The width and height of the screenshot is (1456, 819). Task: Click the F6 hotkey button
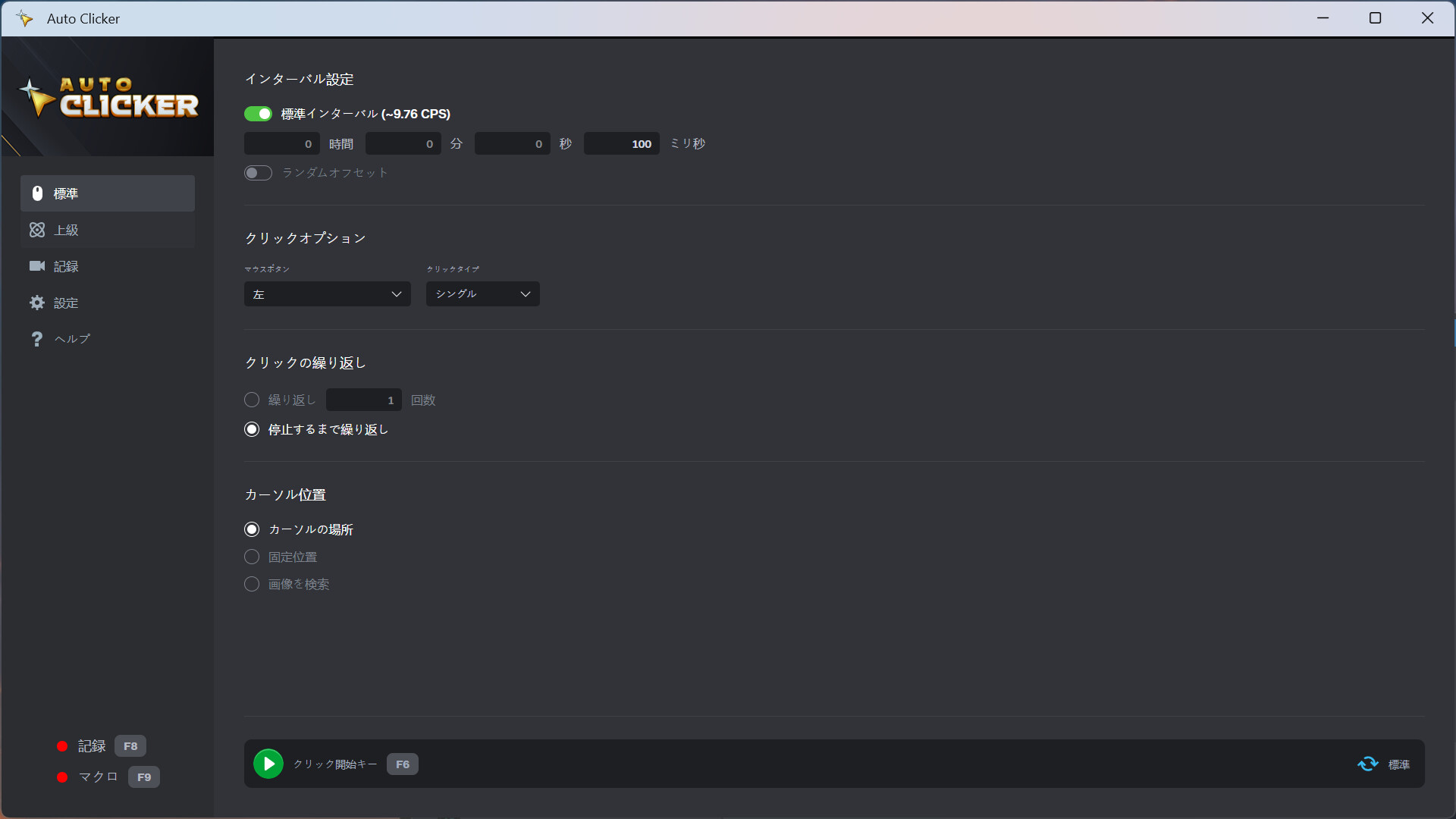click(x=403, y=764)
